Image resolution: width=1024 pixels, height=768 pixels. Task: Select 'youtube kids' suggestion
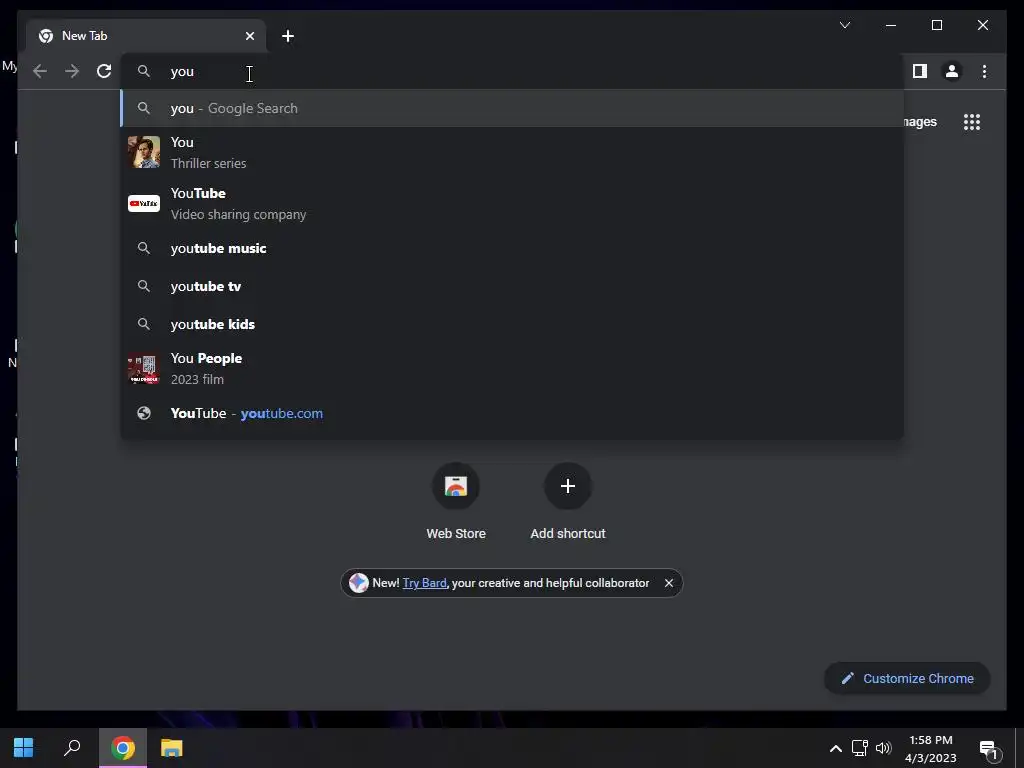pyautogui.click(x=512, y=324)
